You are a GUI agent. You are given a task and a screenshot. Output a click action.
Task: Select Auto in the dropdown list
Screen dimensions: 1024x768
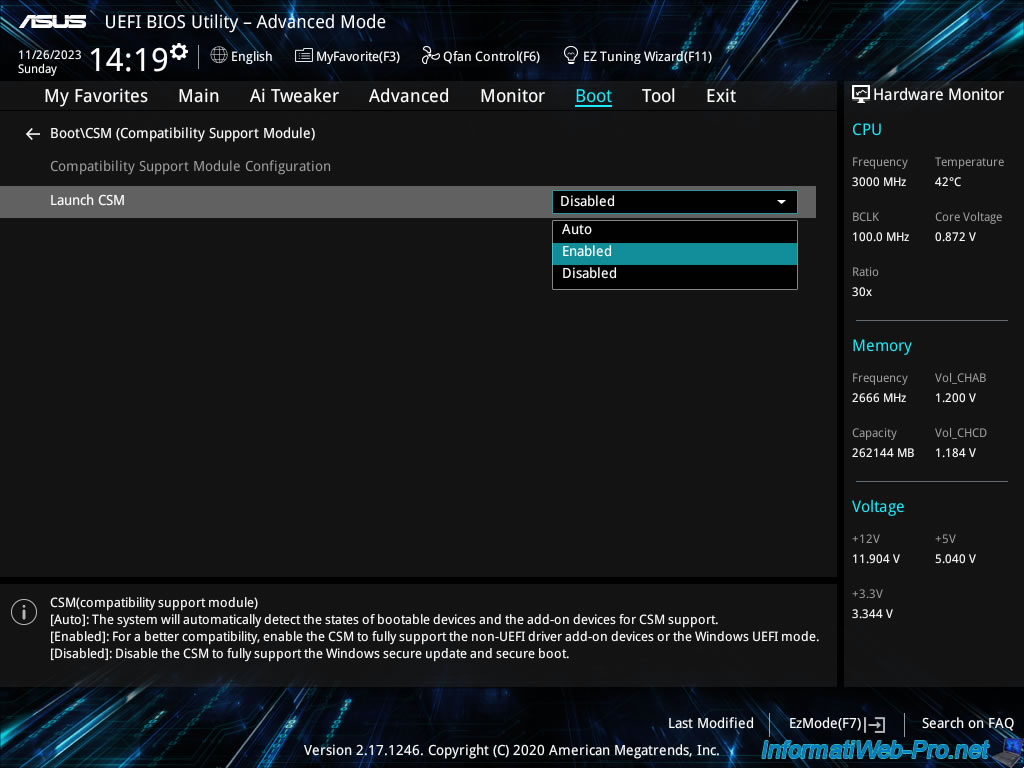(x=675, y=230)
